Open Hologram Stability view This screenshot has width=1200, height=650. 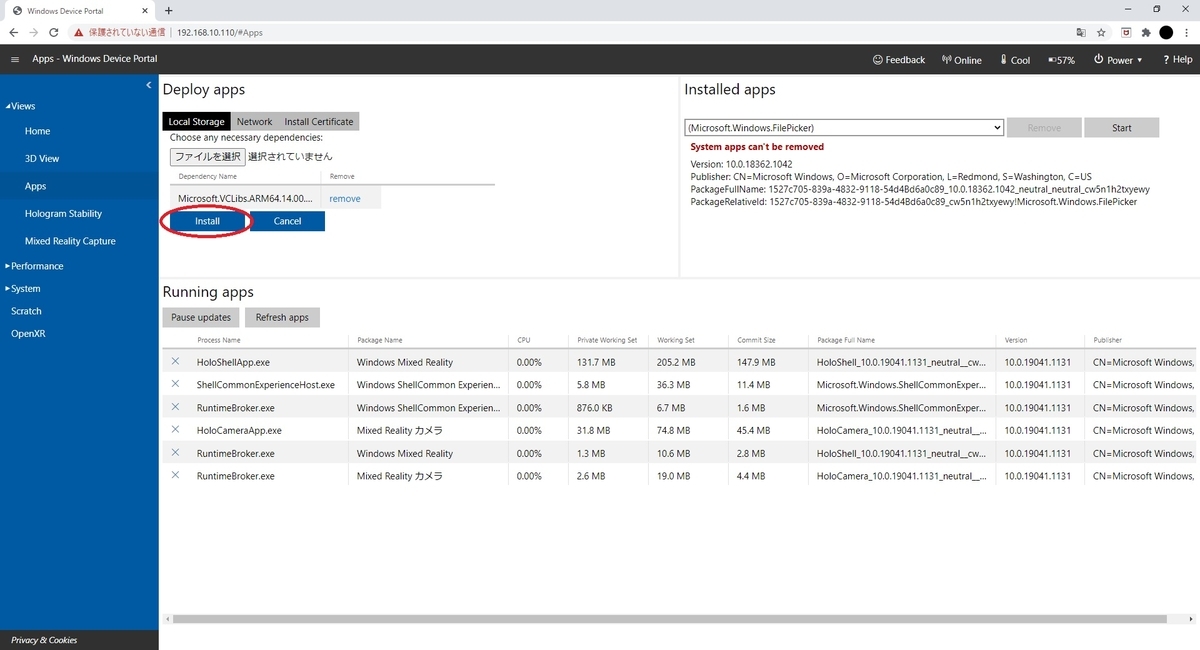point(63,213)
